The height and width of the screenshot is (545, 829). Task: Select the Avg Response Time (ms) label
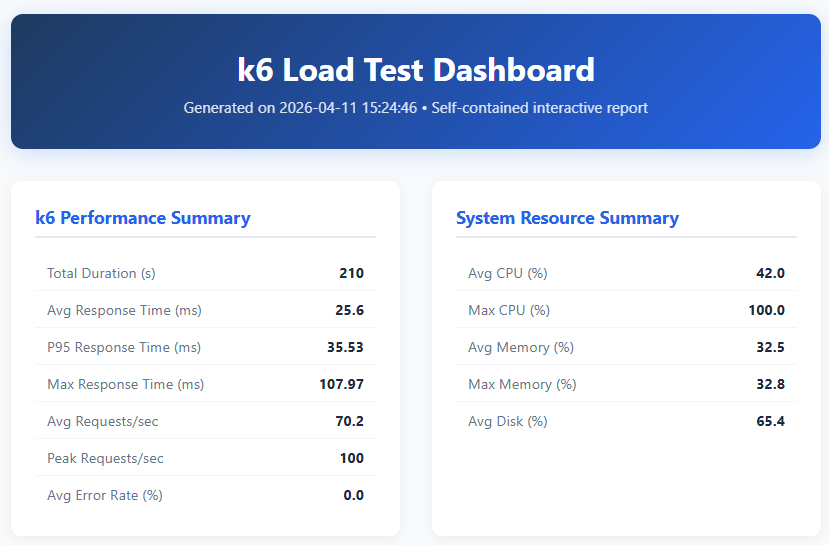point(124,310)
